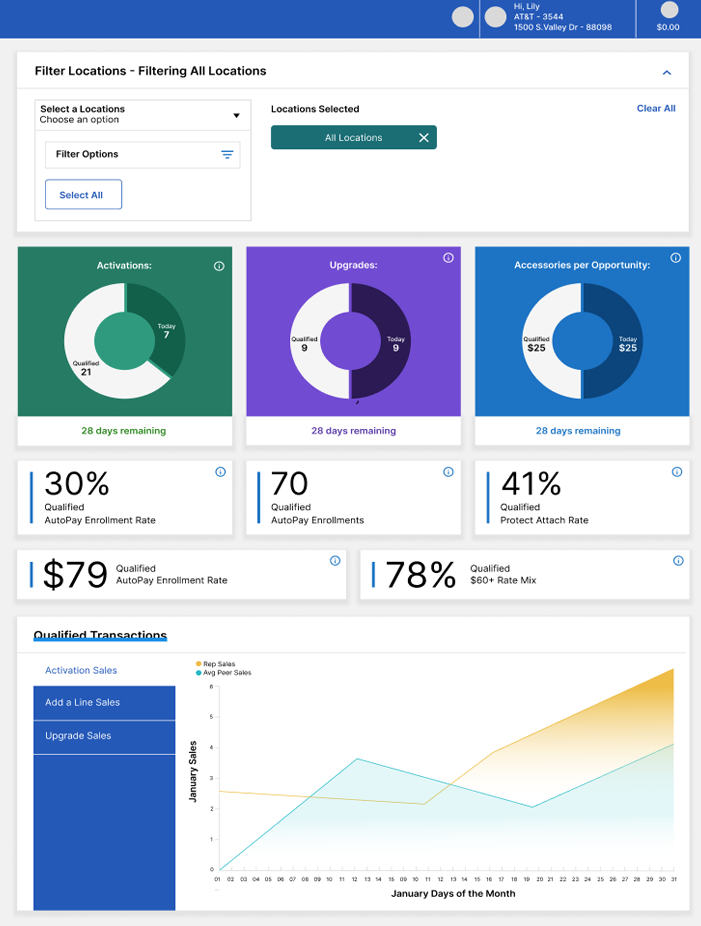
Task: Show info for 78% $60+ Rate Mix
Action: pos(677,561)
